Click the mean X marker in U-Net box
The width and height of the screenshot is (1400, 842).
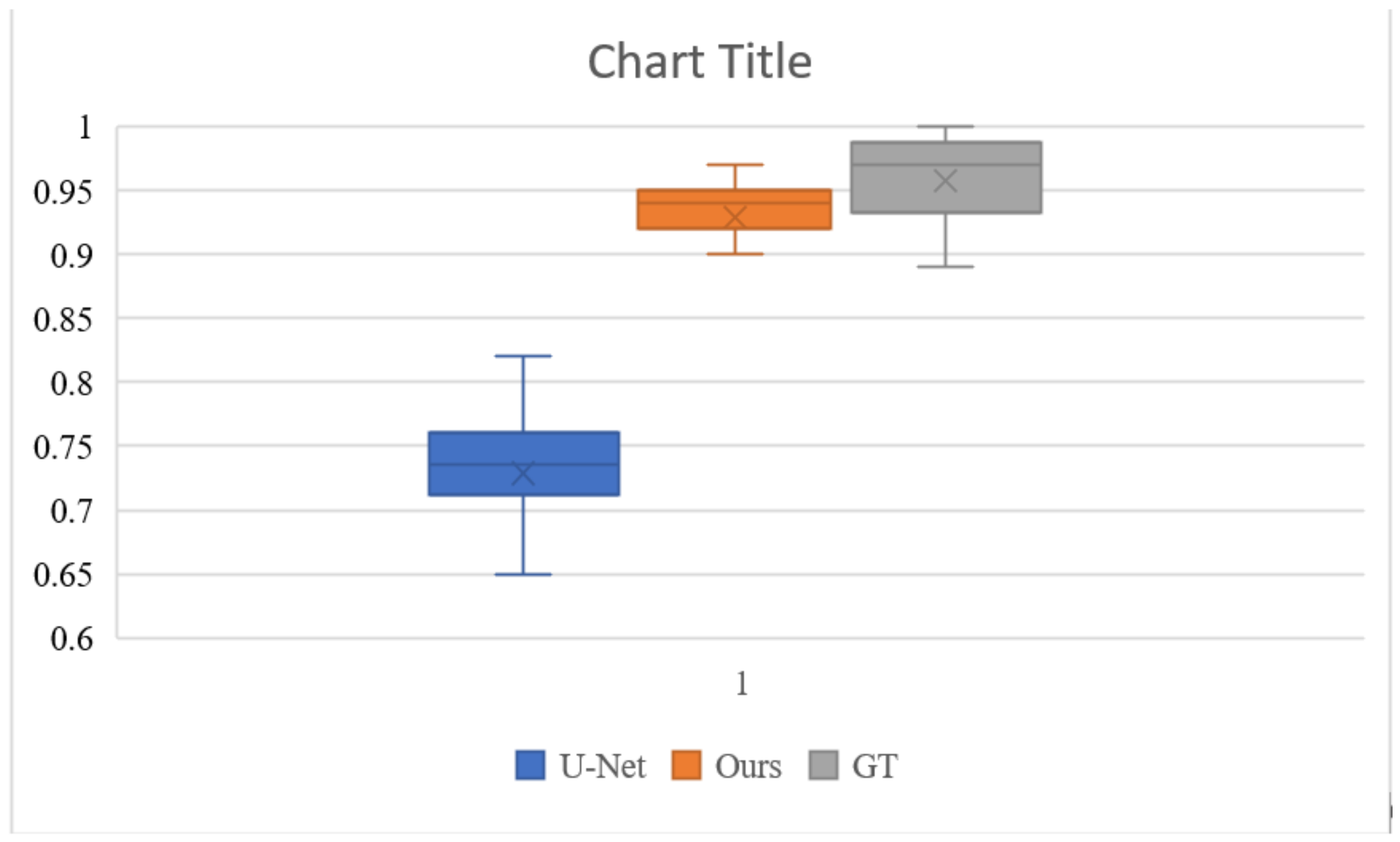[x=523, y=473]
